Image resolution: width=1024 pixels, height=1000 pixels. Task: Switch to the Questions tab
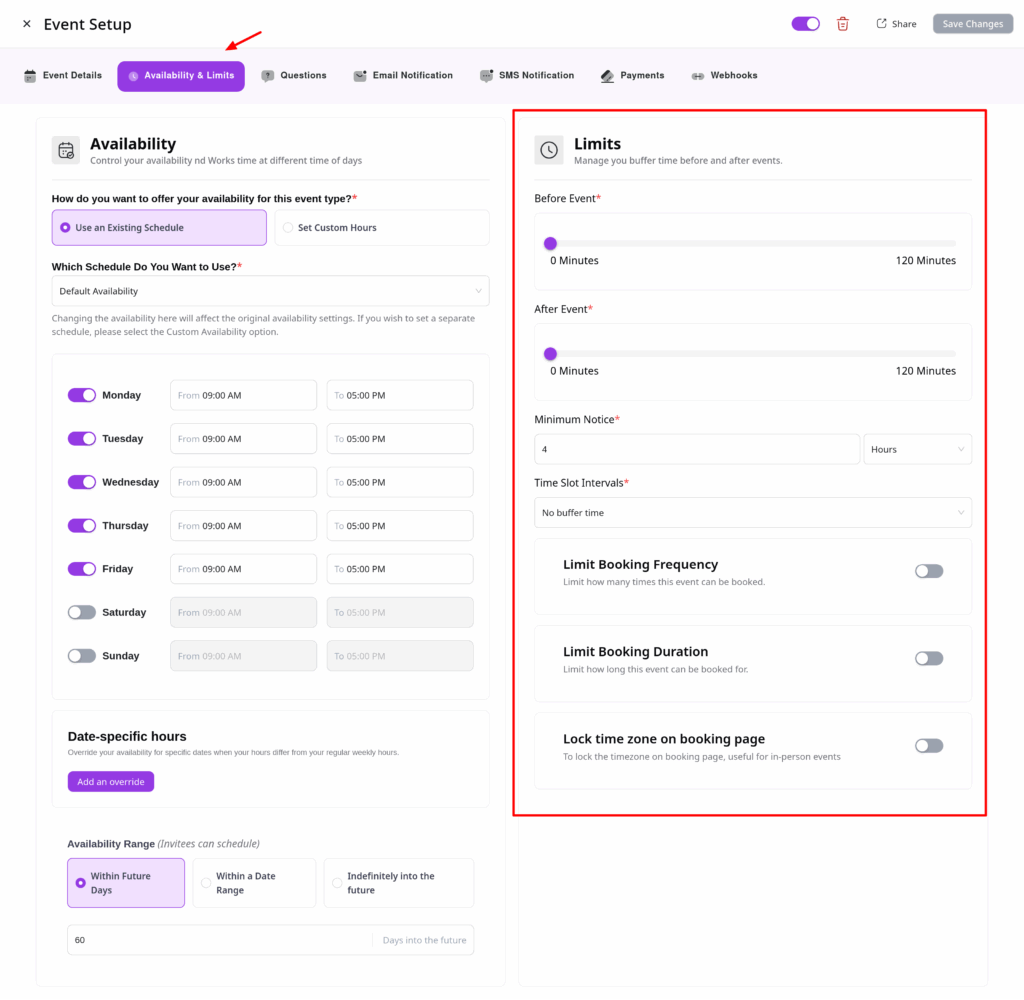pos(294,76)
